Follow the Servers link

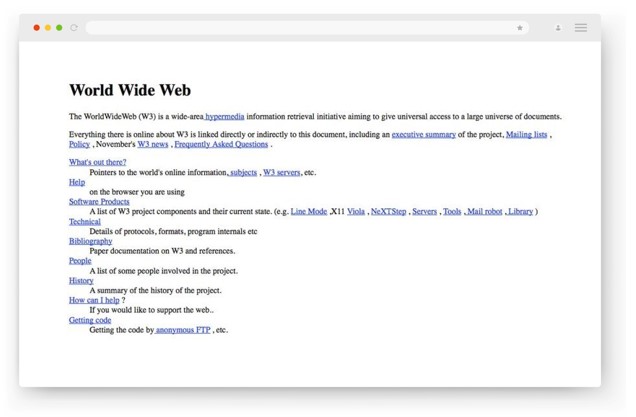pos(424,211)
